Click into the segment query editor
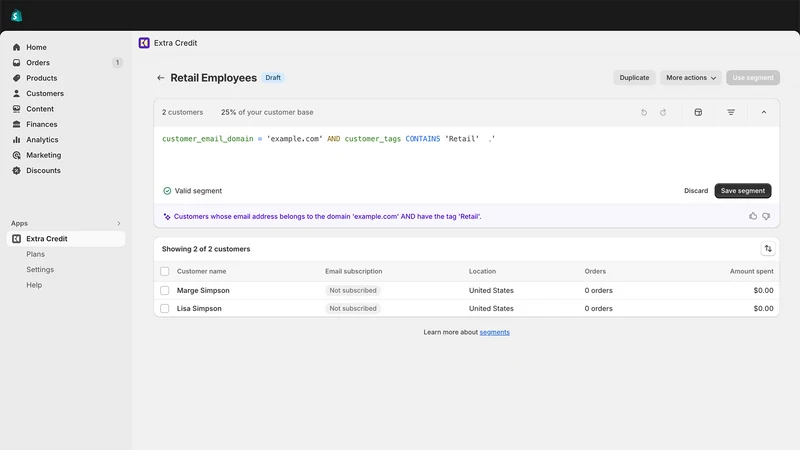Image resolution: width=800 pixels, height=450 pixels. pyautogui.click(x=466, y=153)
